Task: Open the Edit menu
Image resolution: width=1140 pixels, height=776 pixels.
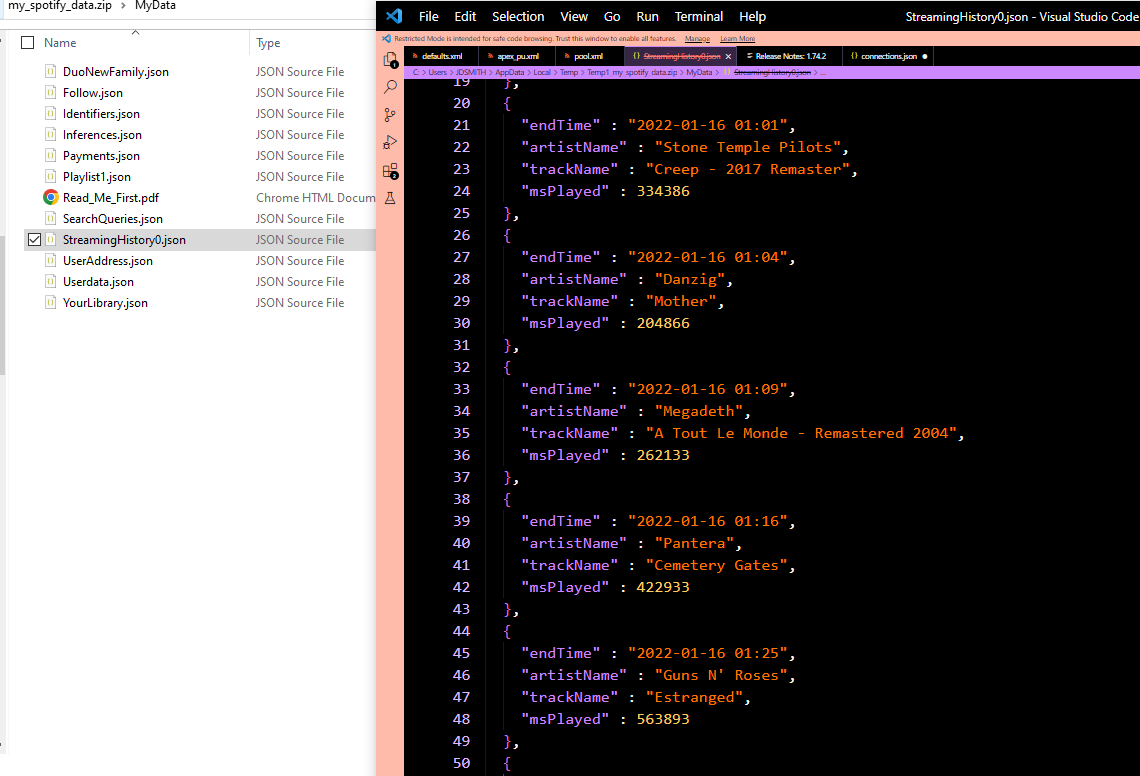Action: 465,16
